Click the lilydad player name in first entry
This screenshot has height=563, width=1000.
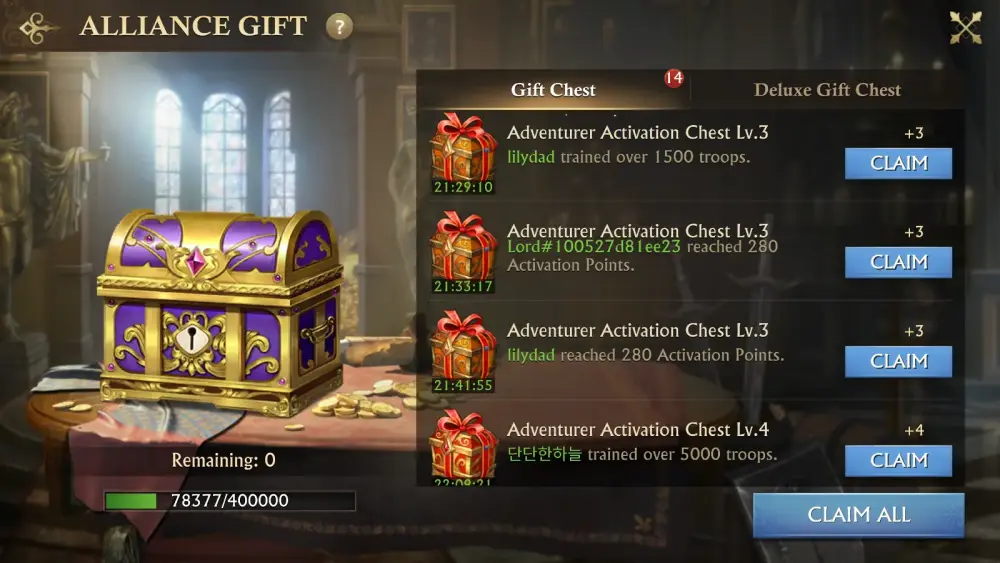point(531,157)
